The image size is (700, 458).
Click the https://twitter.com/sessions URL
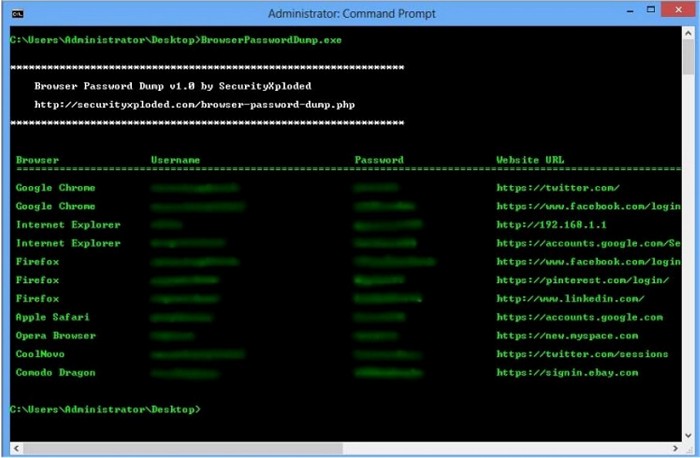pyautogui.click(x=582, y=354)
